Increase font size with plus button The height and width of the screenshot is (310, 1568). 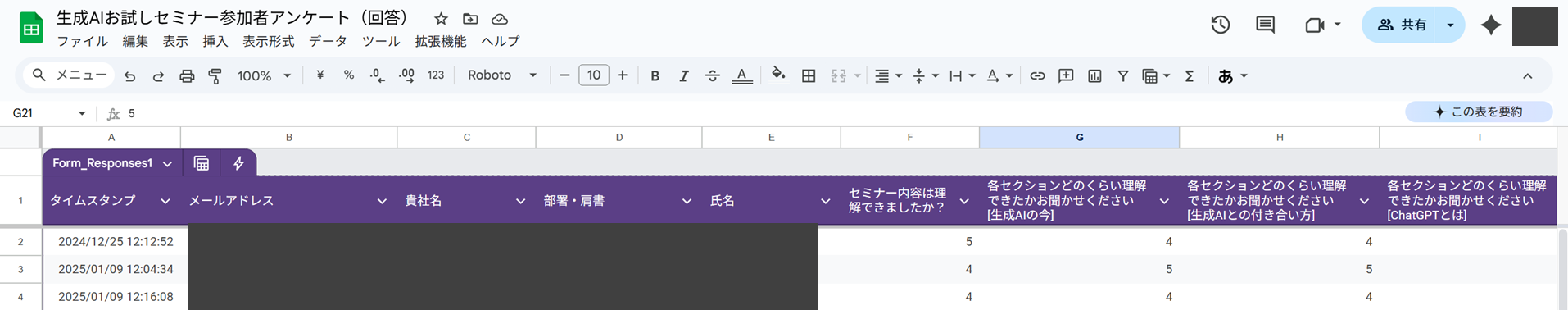coord(623,75)
